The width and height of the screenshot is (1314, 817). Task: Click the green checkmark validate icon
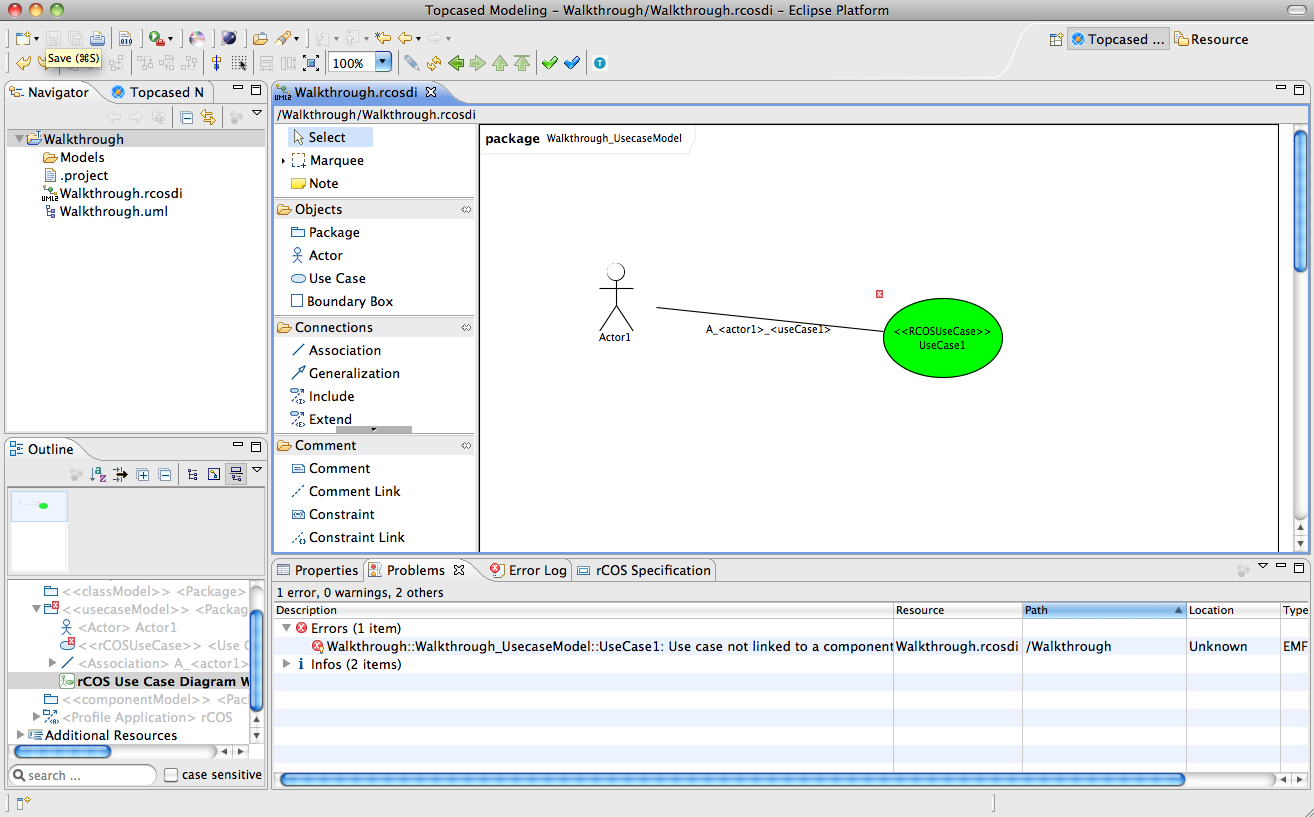click(549, 63)
